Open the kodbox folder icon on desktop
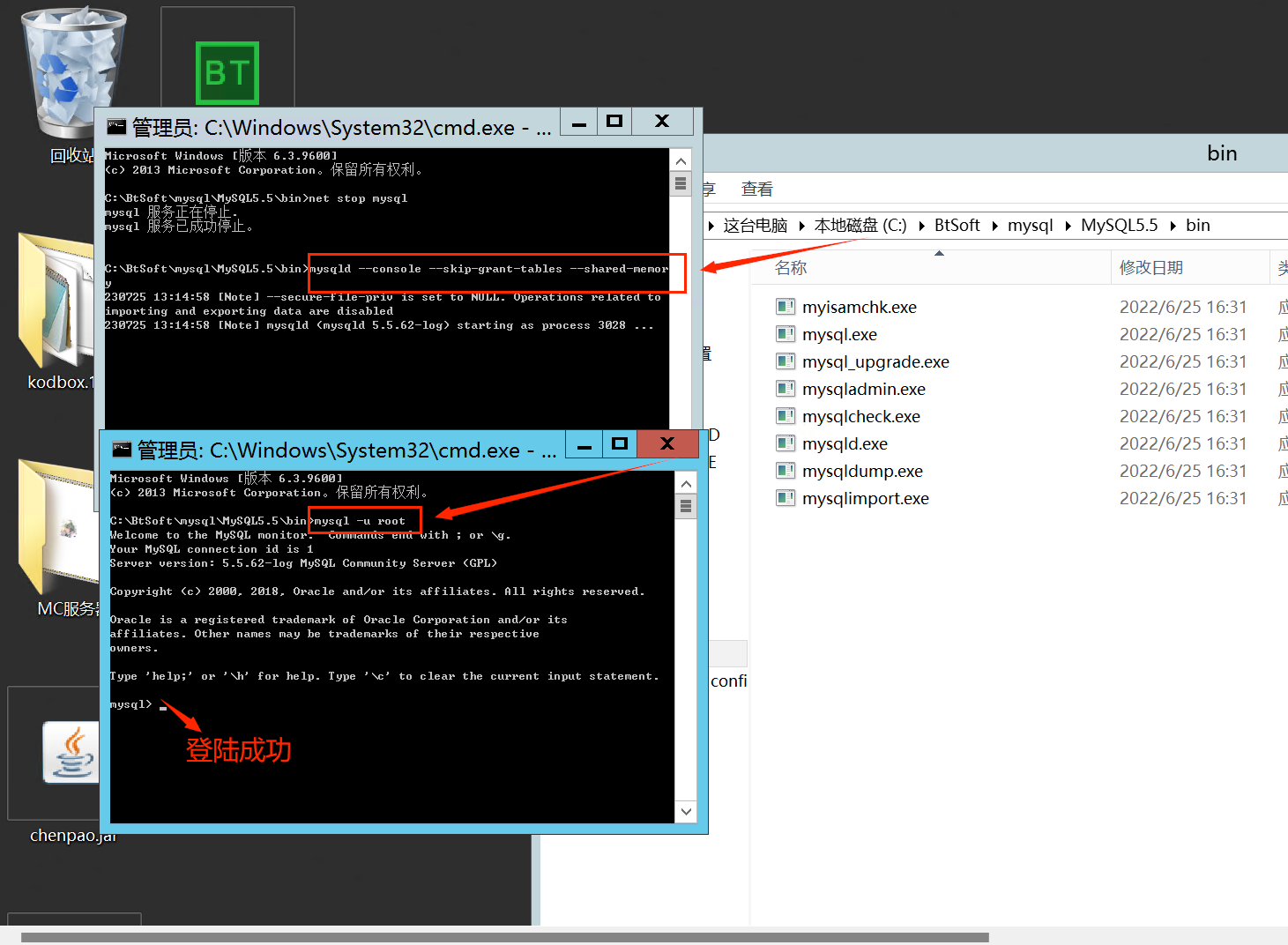The height and width of the screenshot is (945, 1288). pos(56,300)
